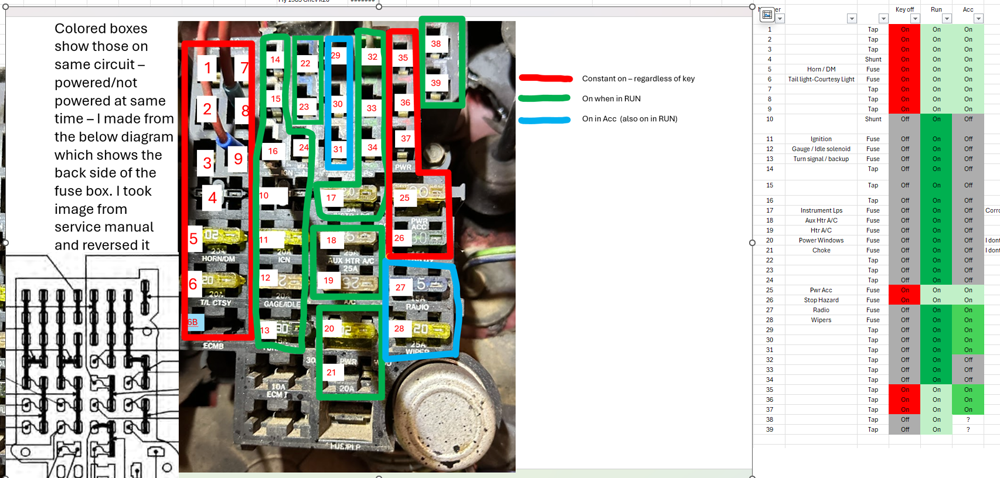The image size is (1000, 478).
Task: Select the Stop Hazard cell in the table
Action: 820,300
